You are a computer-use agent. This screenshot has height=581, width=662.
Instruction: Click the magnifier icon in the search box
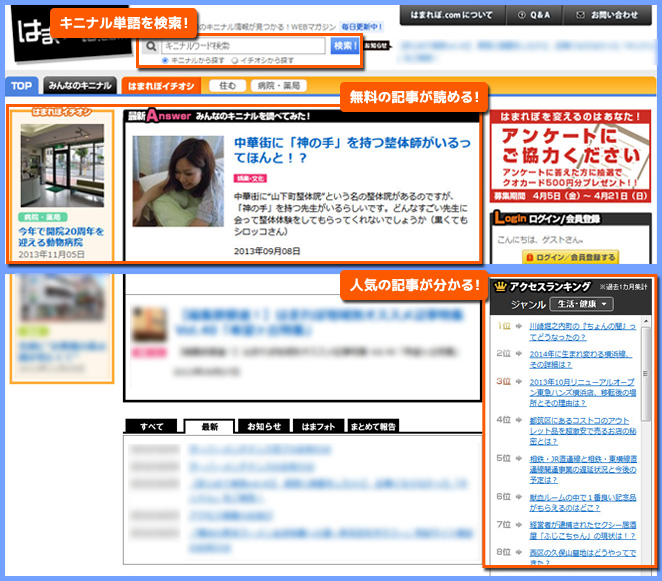(150, 46)
